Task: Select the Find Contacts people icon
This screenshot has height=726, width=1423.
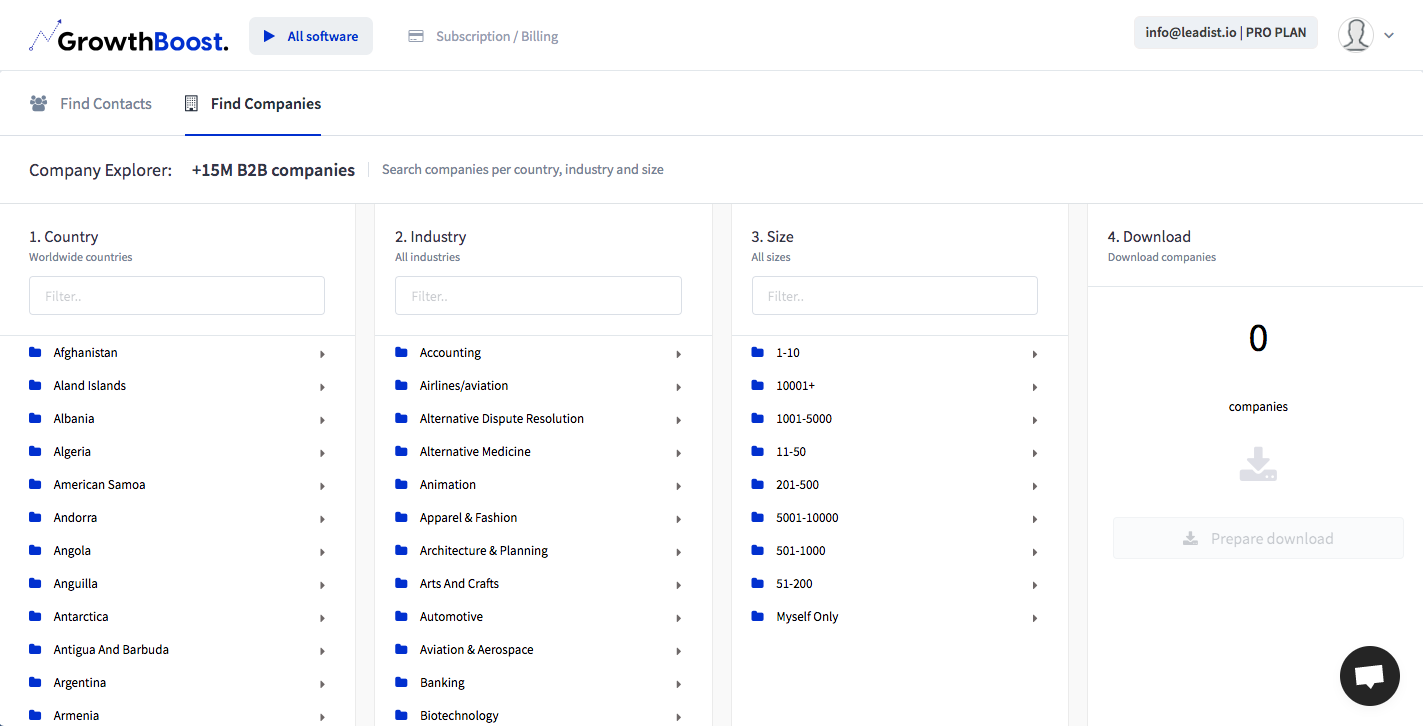Action: point(38,102)
